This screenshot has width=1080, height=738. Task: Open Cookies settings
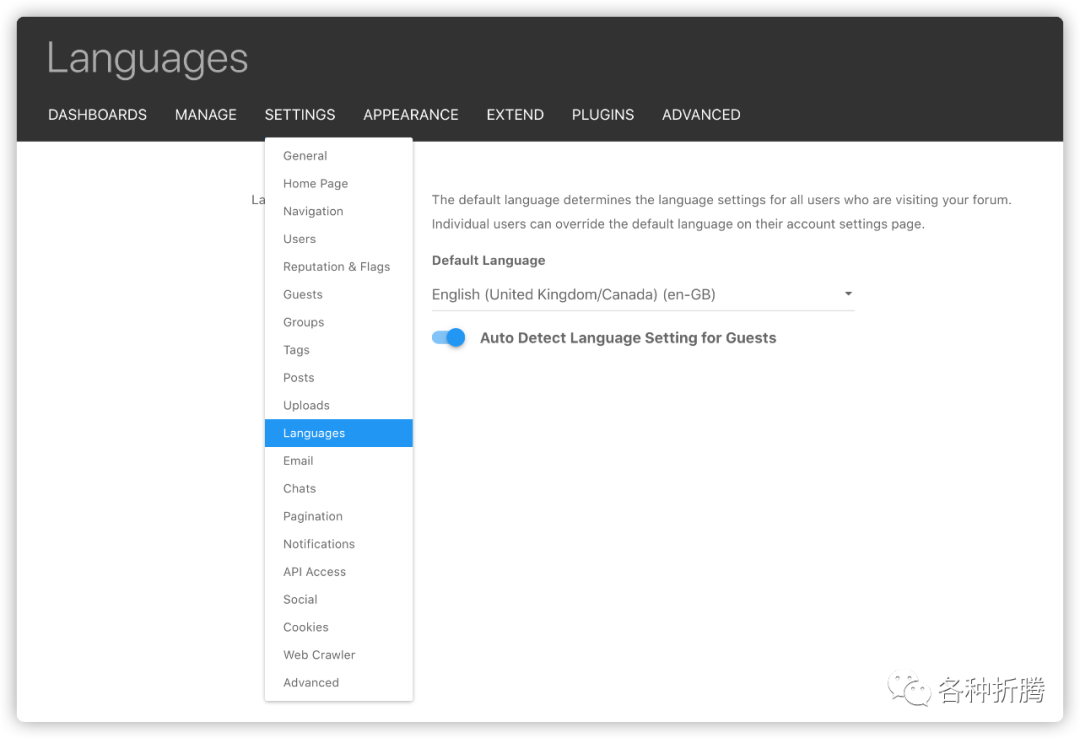pyautogui.click(x=339, y=627)
